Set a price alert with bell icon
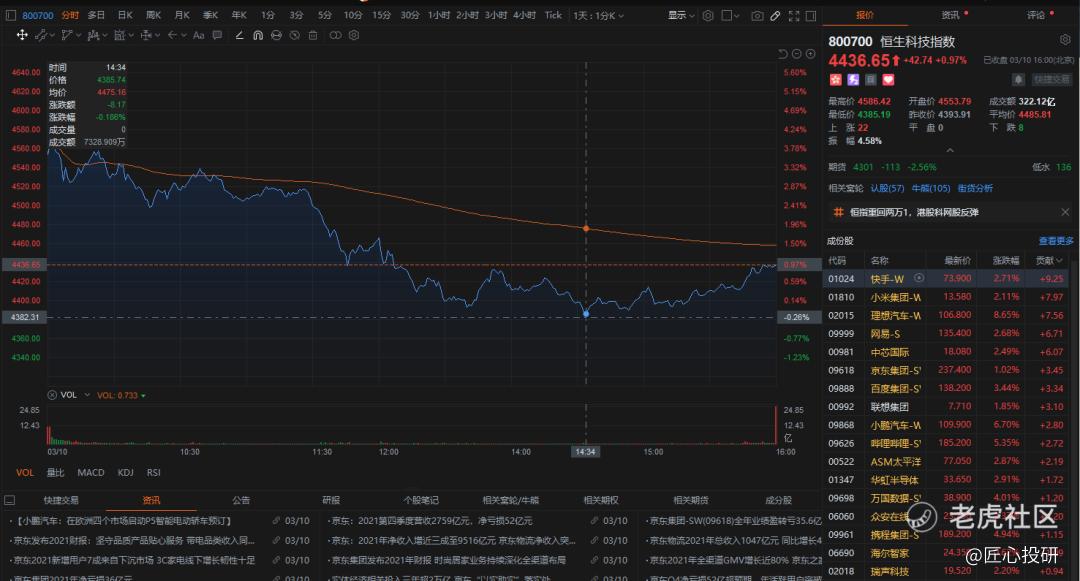Image resolution: width=1080 pixels, height=581 pixels. 1018,80
